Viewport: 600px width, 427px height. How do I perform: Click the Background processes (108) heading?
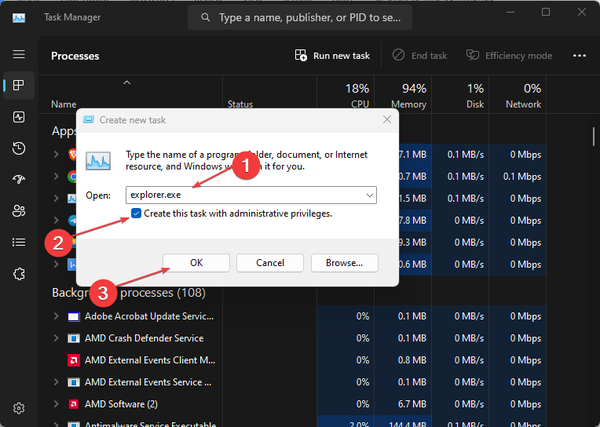[129, 293]
